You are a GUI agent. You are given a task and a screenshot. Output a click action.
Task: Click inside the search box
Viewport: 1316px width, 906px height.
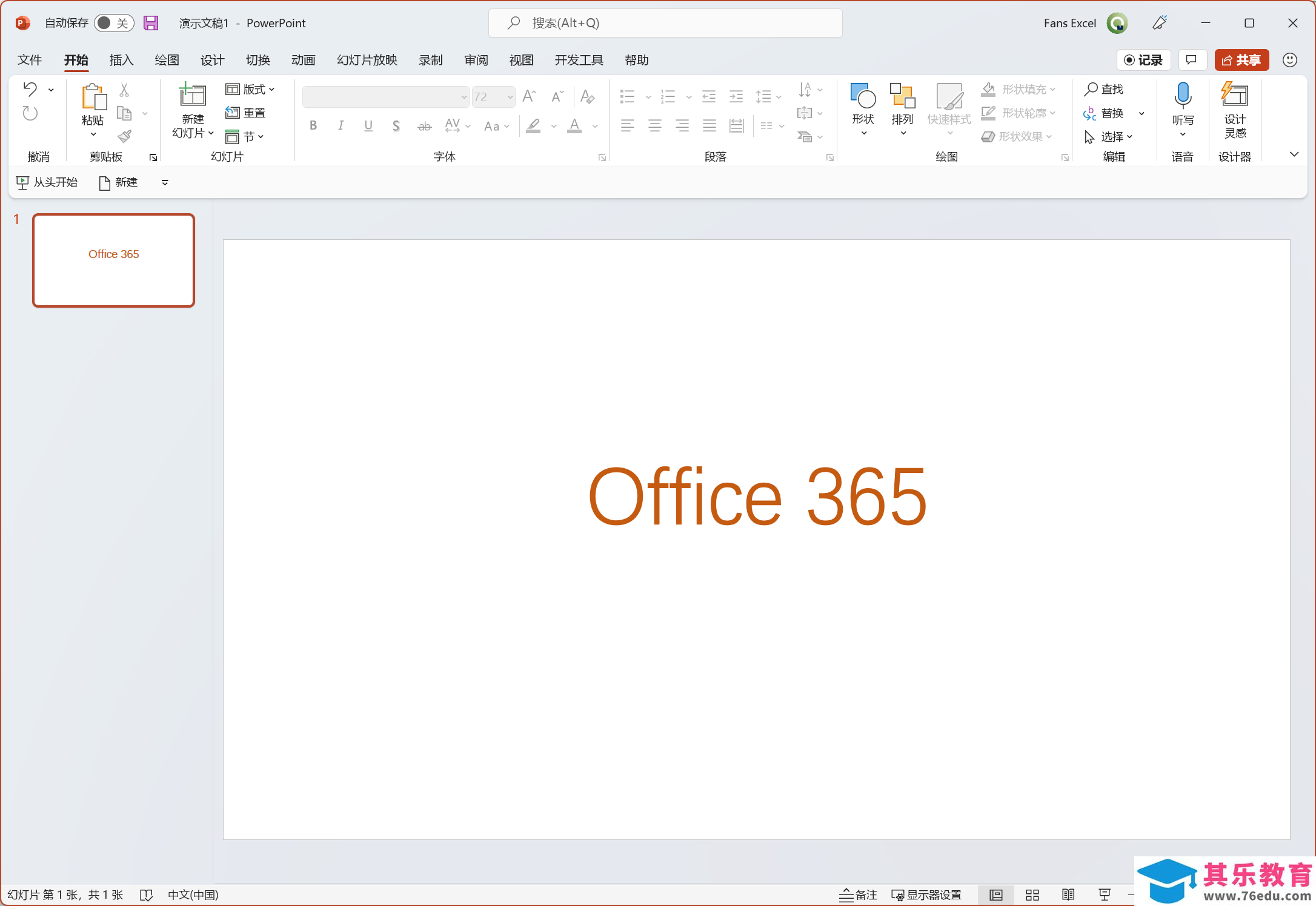click(665, 23)
